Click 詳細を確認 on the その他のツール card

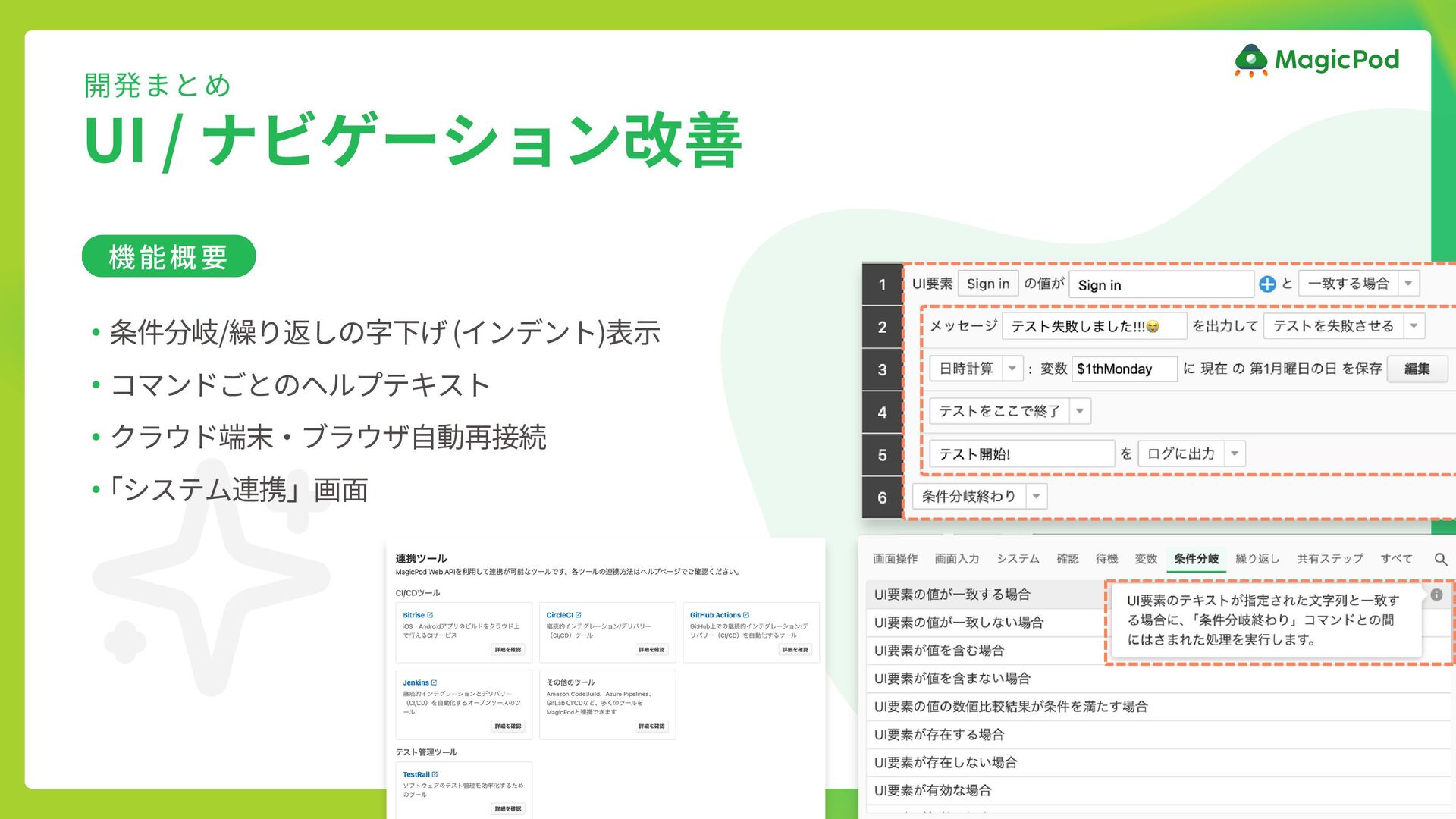651,726
